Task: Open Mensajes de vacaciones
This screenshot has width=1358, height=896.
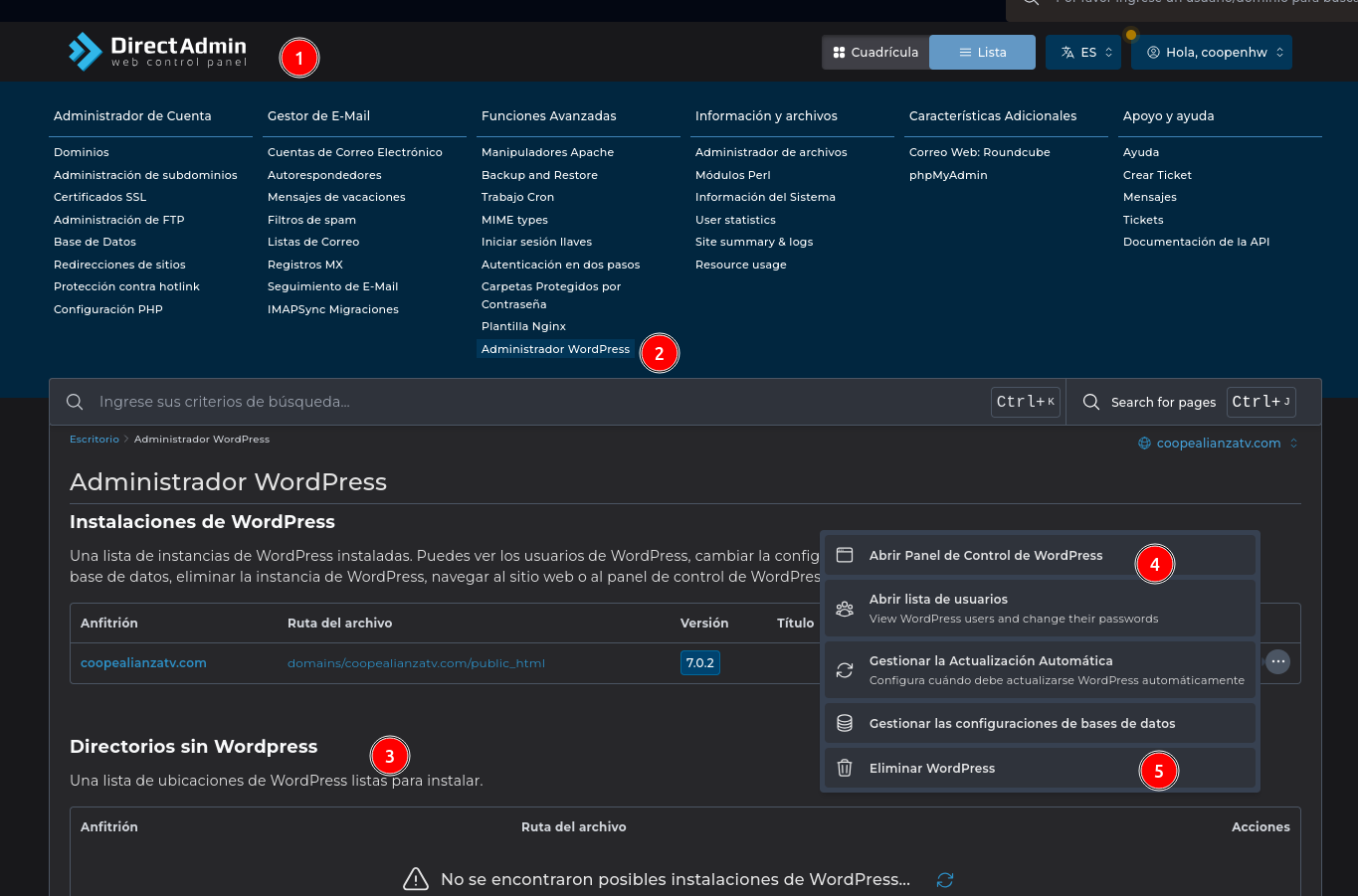Action: point(336,197)
